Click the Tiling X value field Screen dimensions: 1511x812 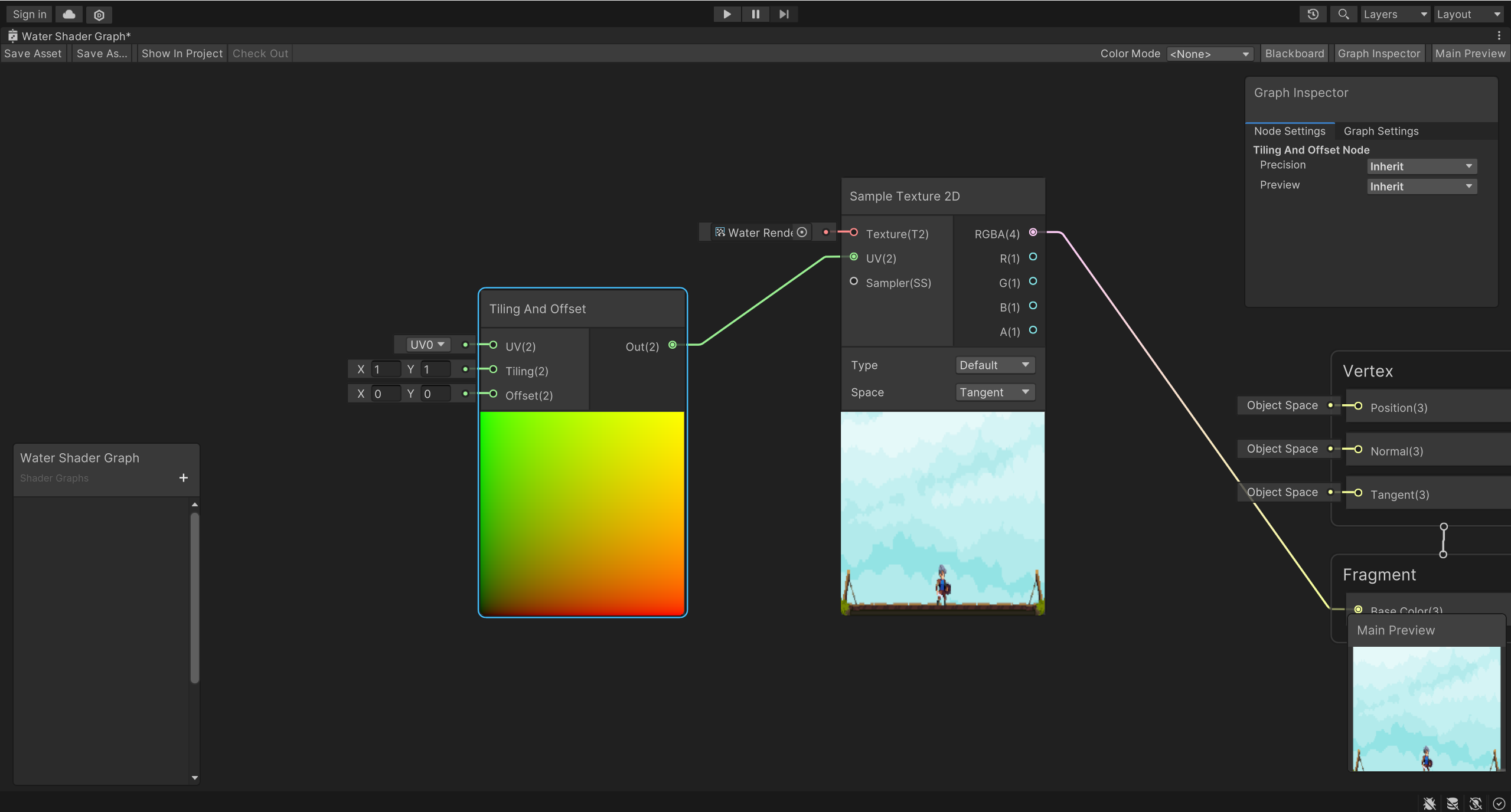(386, 369)
